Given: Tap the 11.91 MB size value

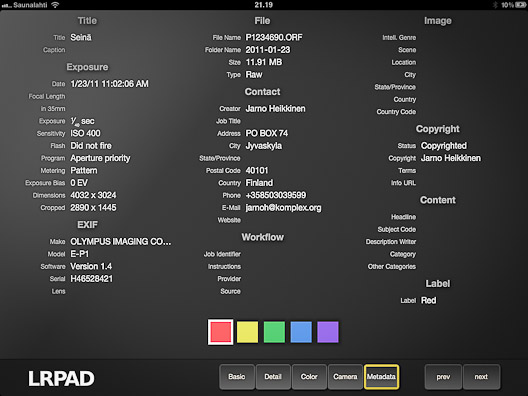Looking at the screenshot, I should coord(264,62).
